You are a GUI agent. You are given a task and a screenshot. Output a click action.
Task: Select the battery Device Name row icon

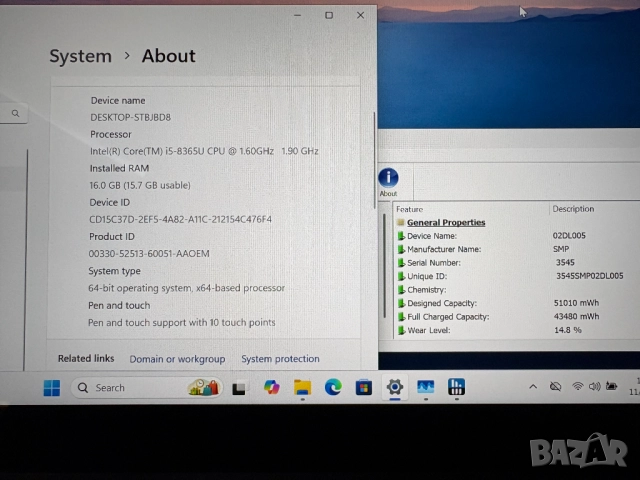pos(402,236)
